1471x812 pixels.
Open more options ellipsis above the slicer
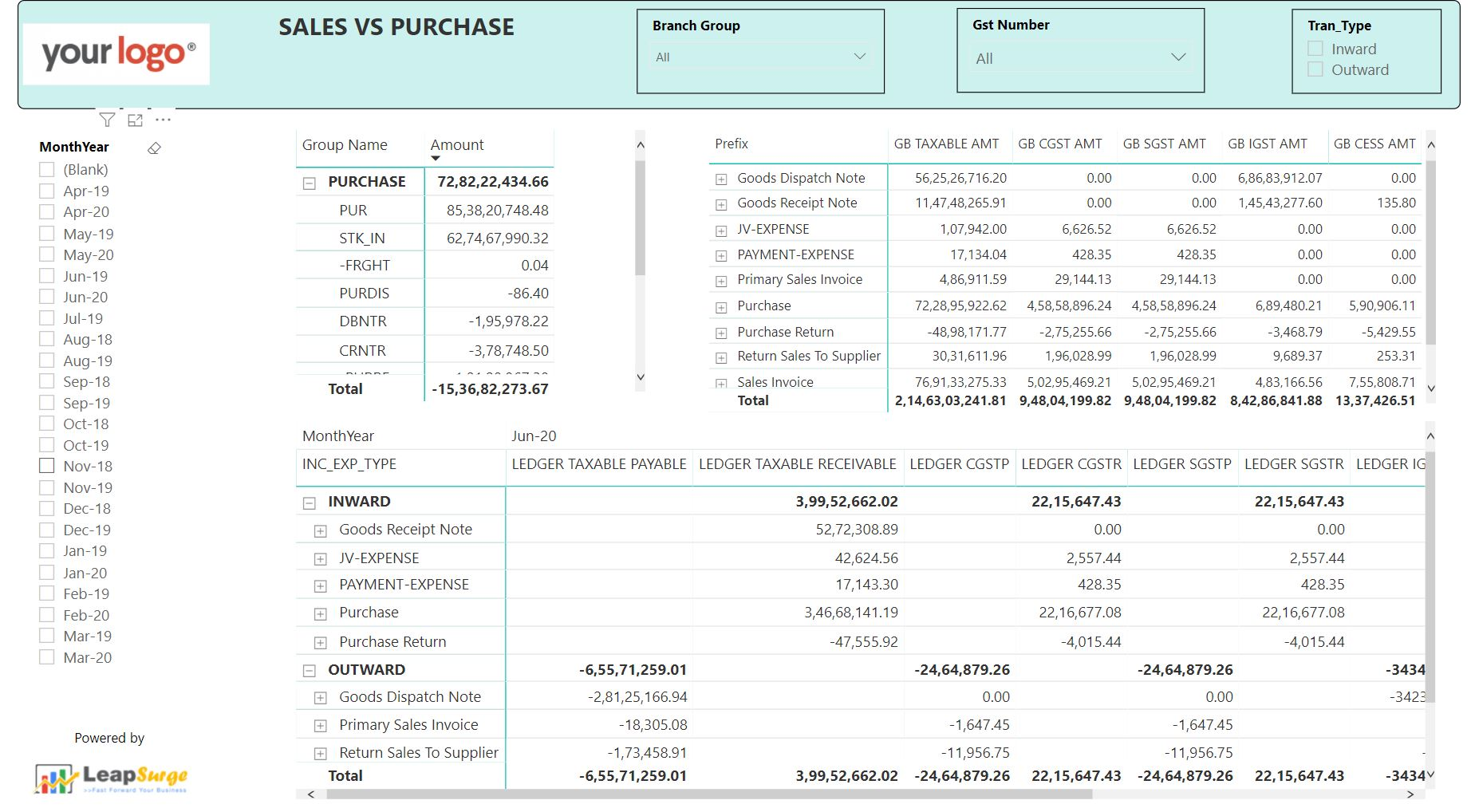coord(164,120)
